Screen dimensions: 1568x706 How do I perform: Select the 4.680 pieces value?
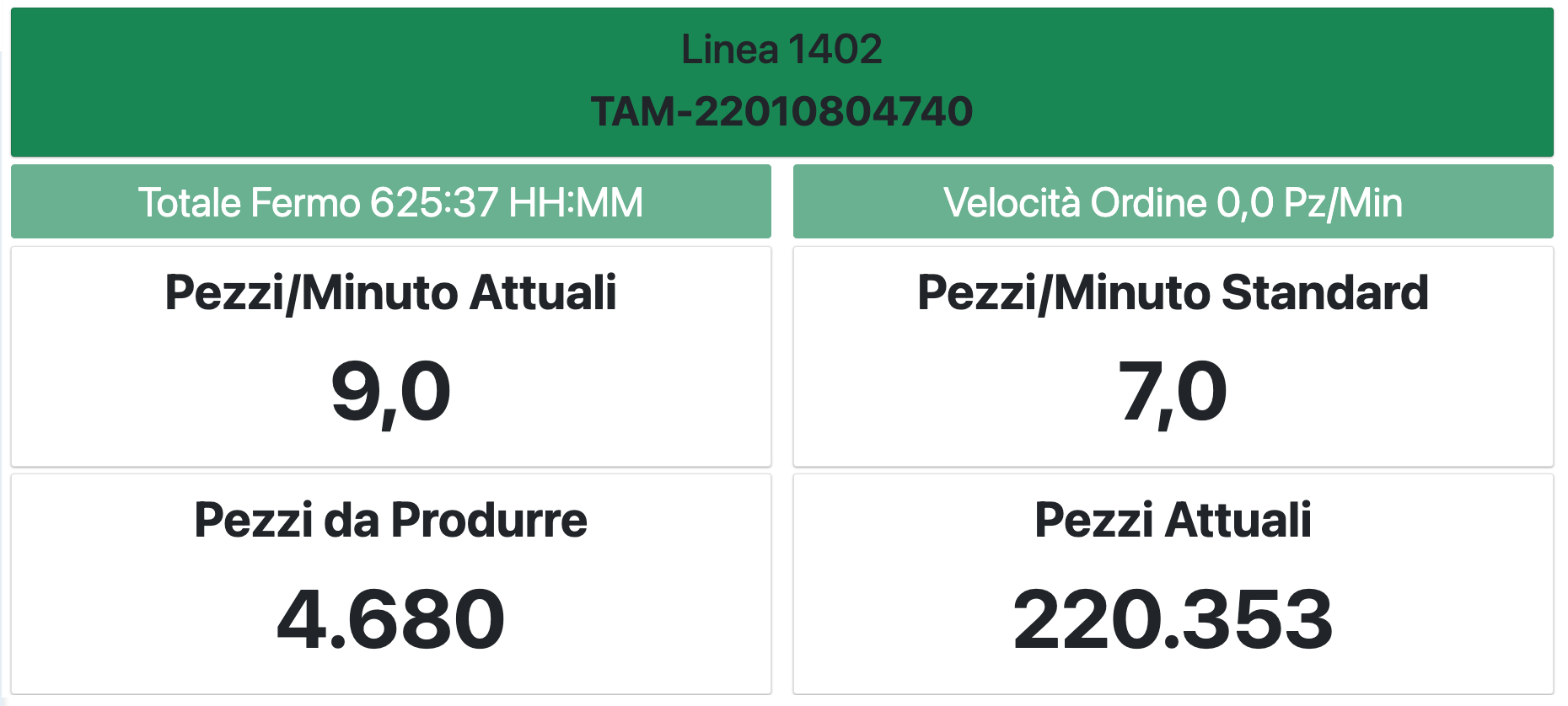(390, 620)
